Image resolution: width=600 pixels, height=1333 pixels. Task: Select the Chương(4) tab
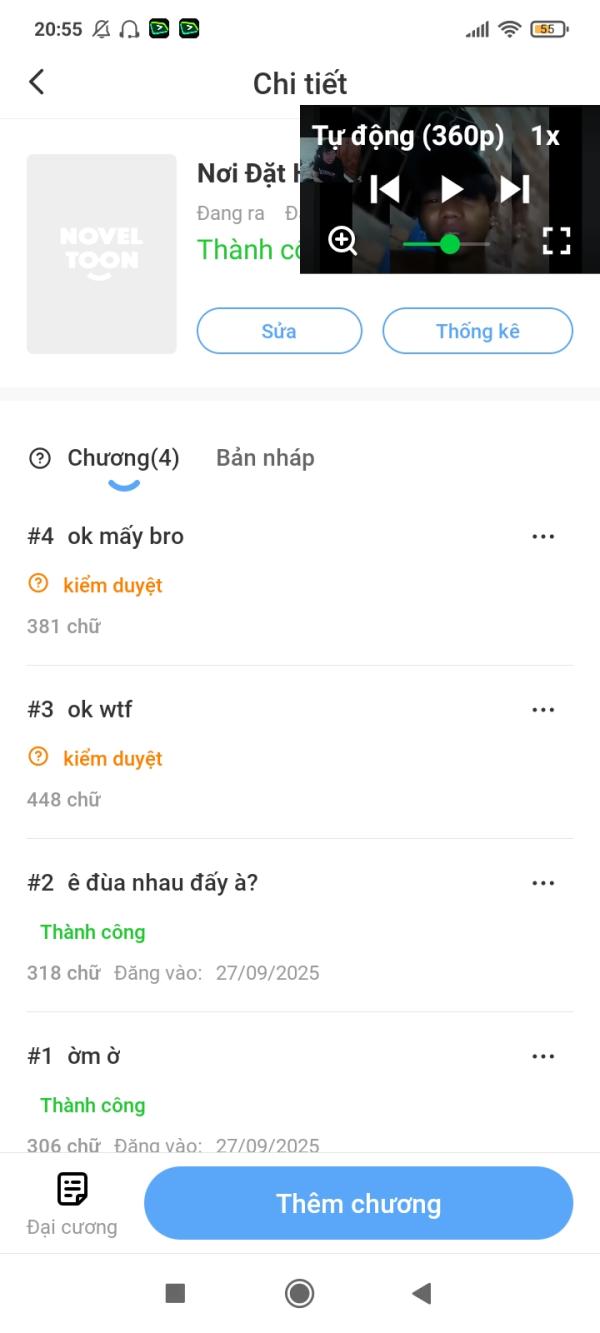(123, 458)
